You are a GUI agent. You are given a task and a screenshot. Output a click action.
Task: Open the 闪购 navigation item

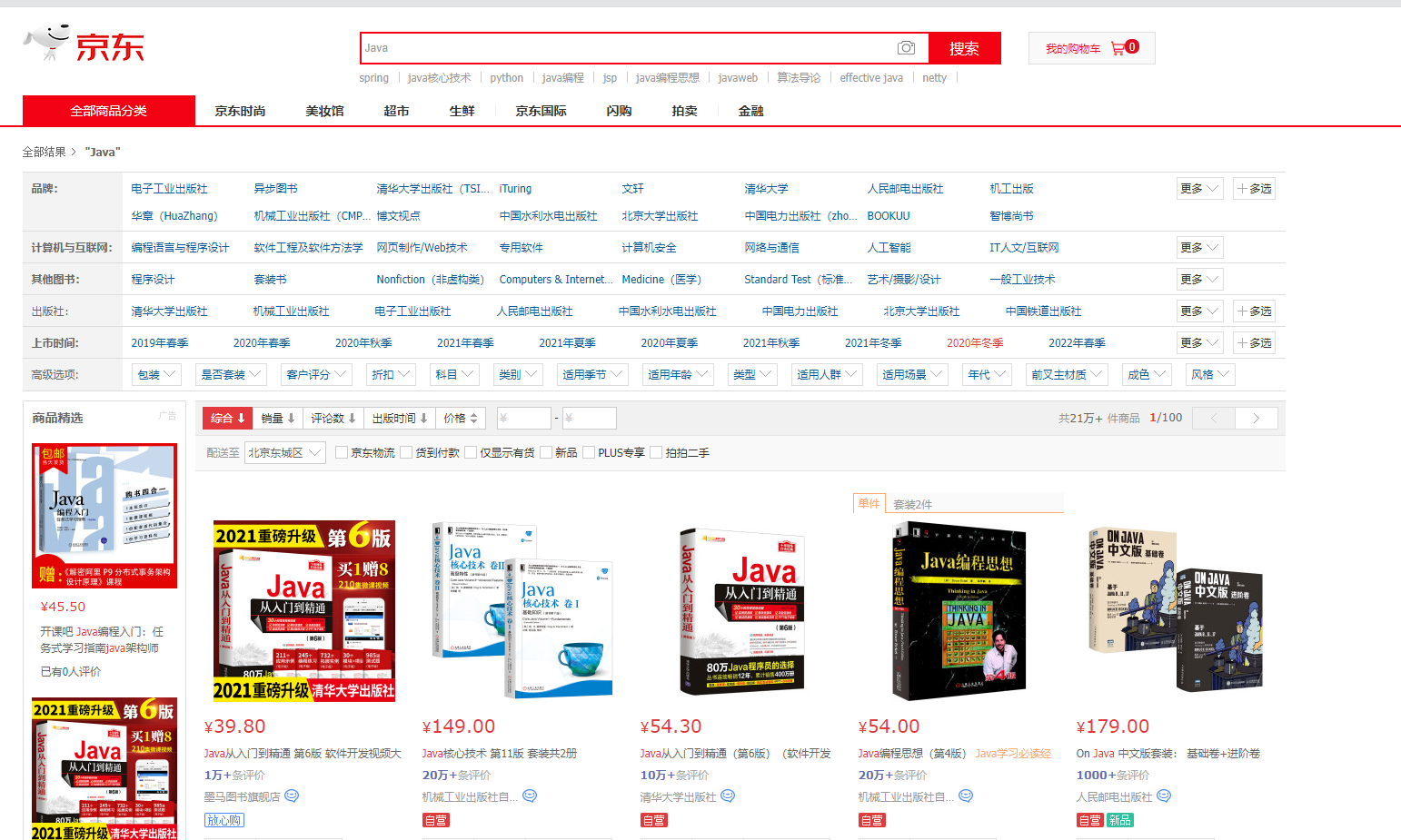(x=619, y=111)
